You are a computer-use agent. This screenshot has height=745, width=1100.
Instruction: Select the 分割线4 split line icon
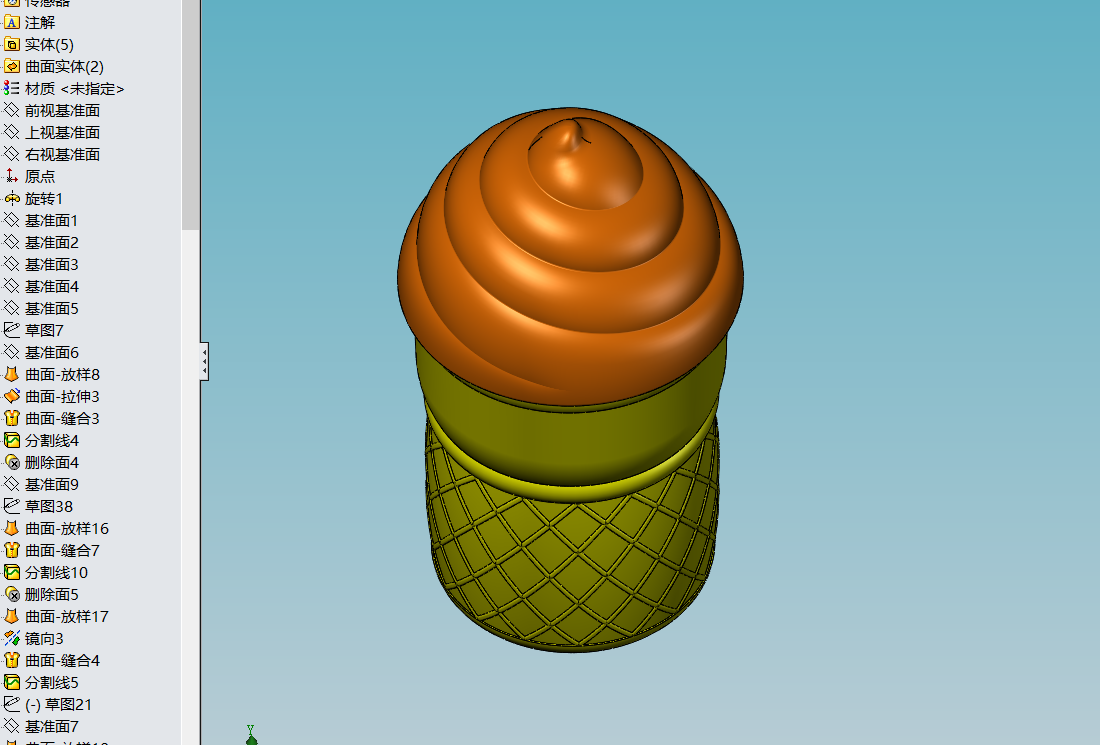click(x=12, y=441)
